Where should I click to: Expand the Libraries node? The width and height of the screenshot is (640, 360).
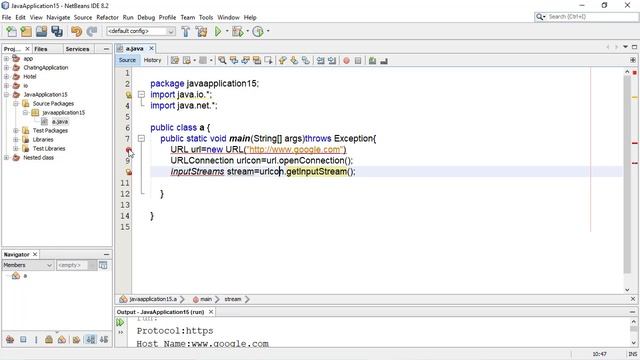click(16, 140)
